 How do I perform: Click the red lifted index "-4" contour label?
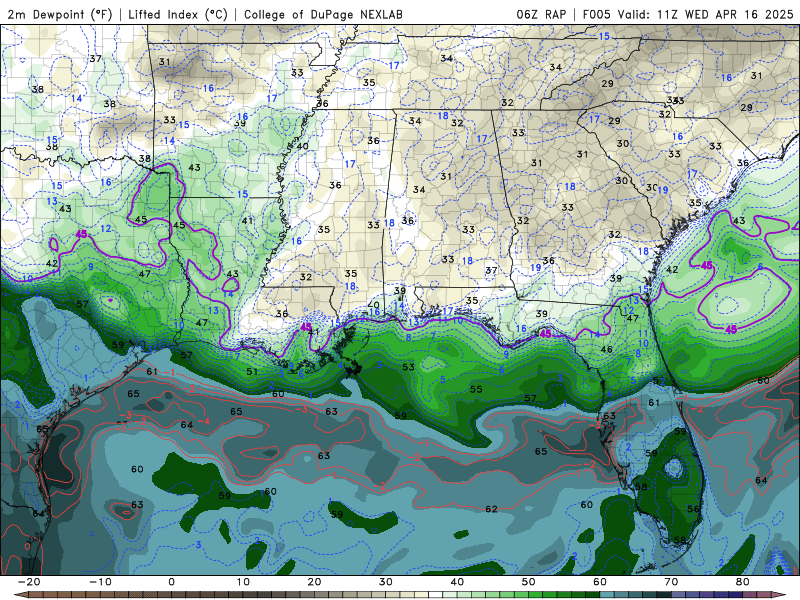(204, 421)
